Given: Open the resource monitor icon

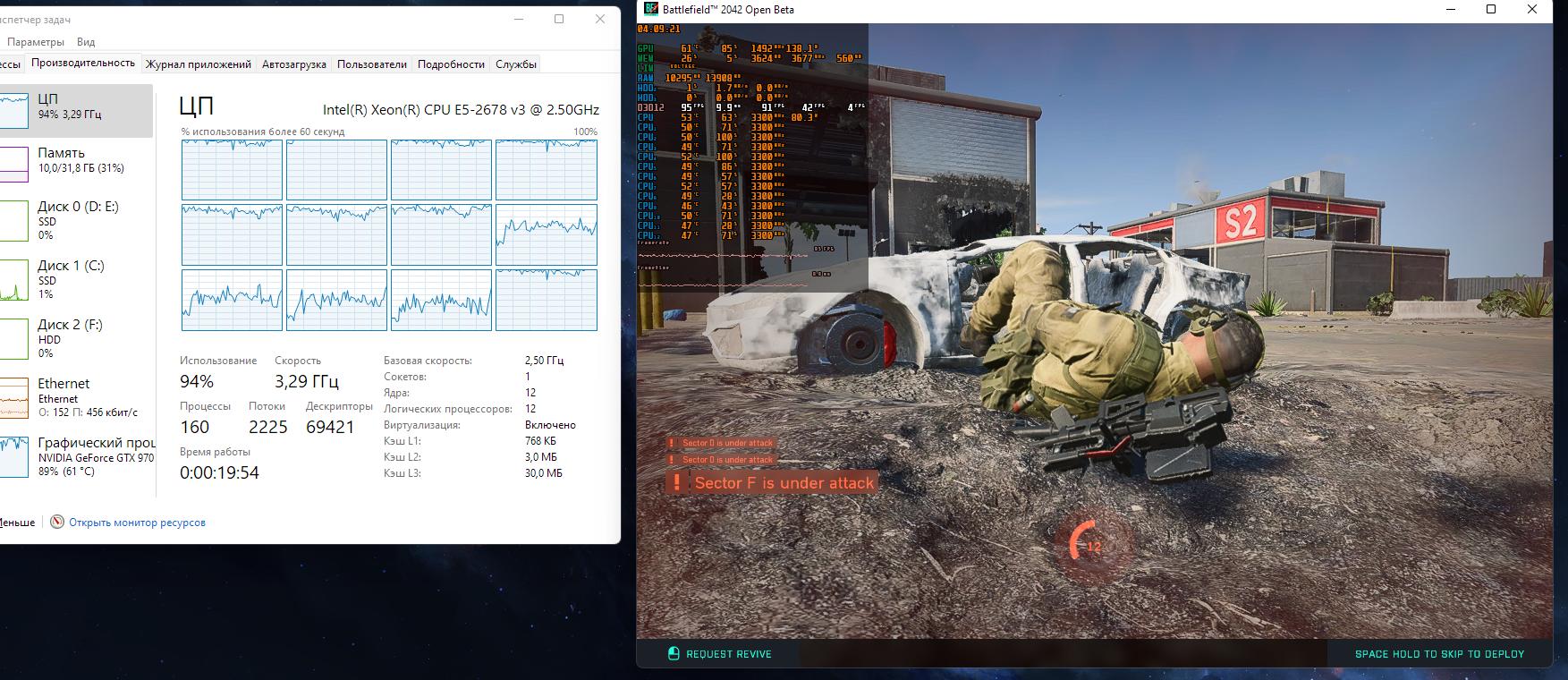Looking at the screenshot, I should pyautogui.click(x=57, y=522).
